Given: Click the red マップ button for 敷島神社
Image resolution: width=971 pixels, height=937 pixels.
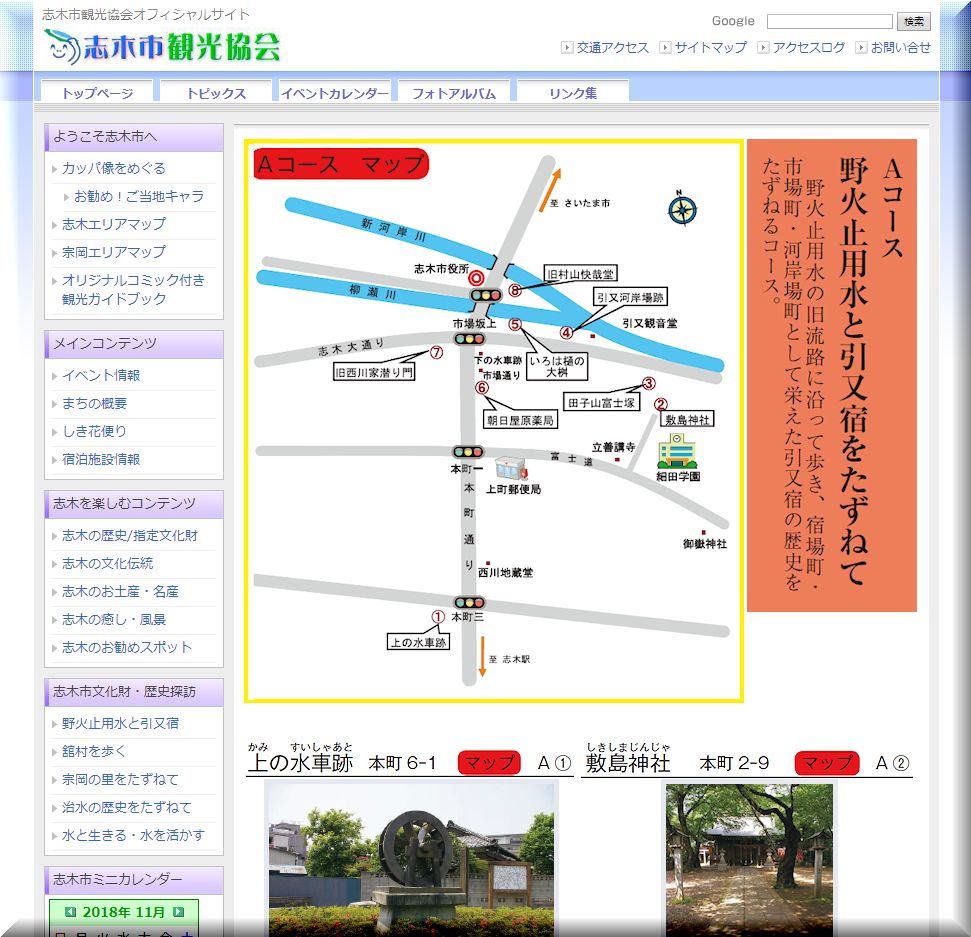Looking at the screenshot, I should point(827,762).
